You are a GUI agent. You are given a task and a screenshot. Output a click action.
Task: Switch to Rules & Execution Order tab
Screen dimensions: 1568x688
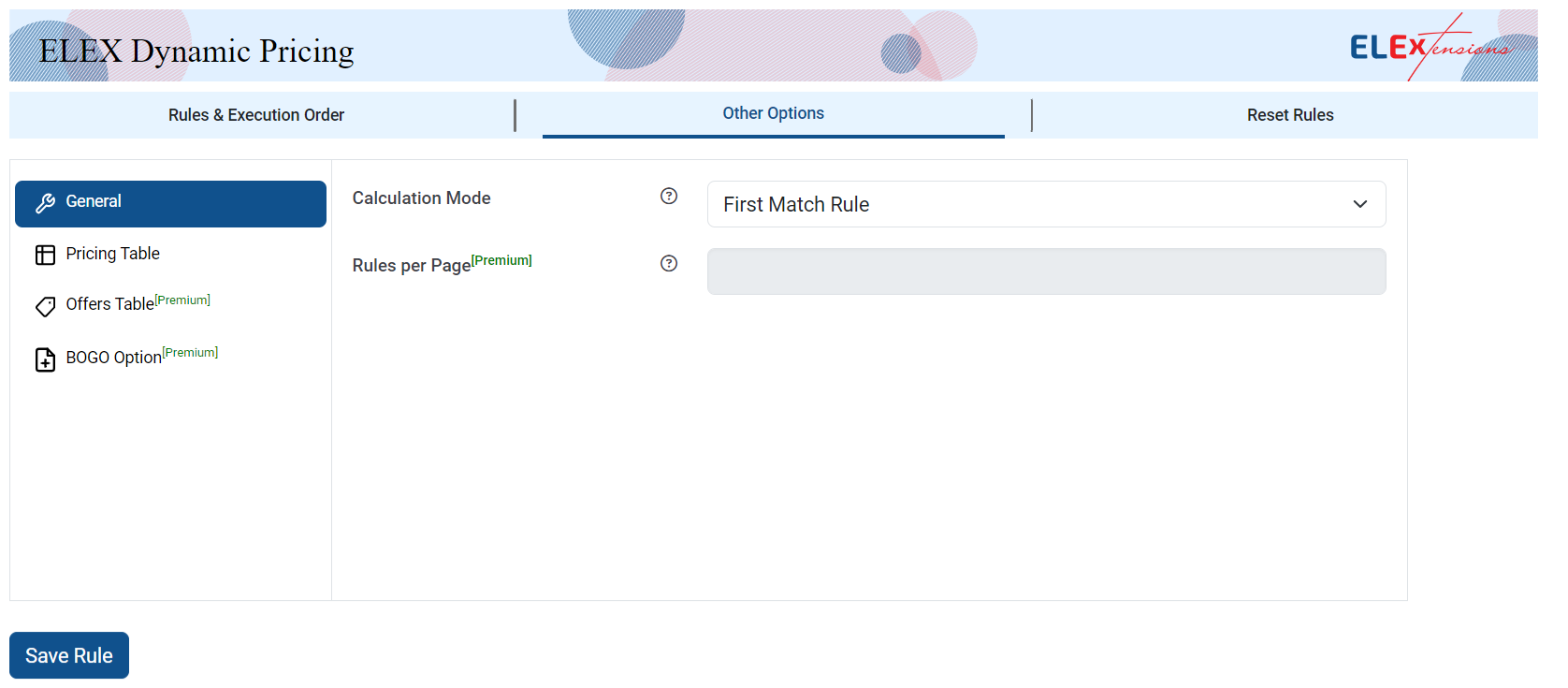coord(256,115)
